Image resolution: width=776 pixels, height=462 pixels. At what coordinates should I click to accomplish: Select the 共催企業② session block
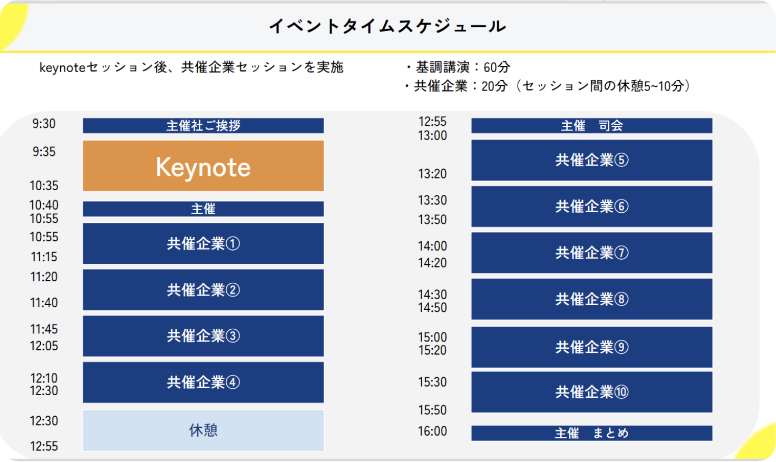[203, 290]
